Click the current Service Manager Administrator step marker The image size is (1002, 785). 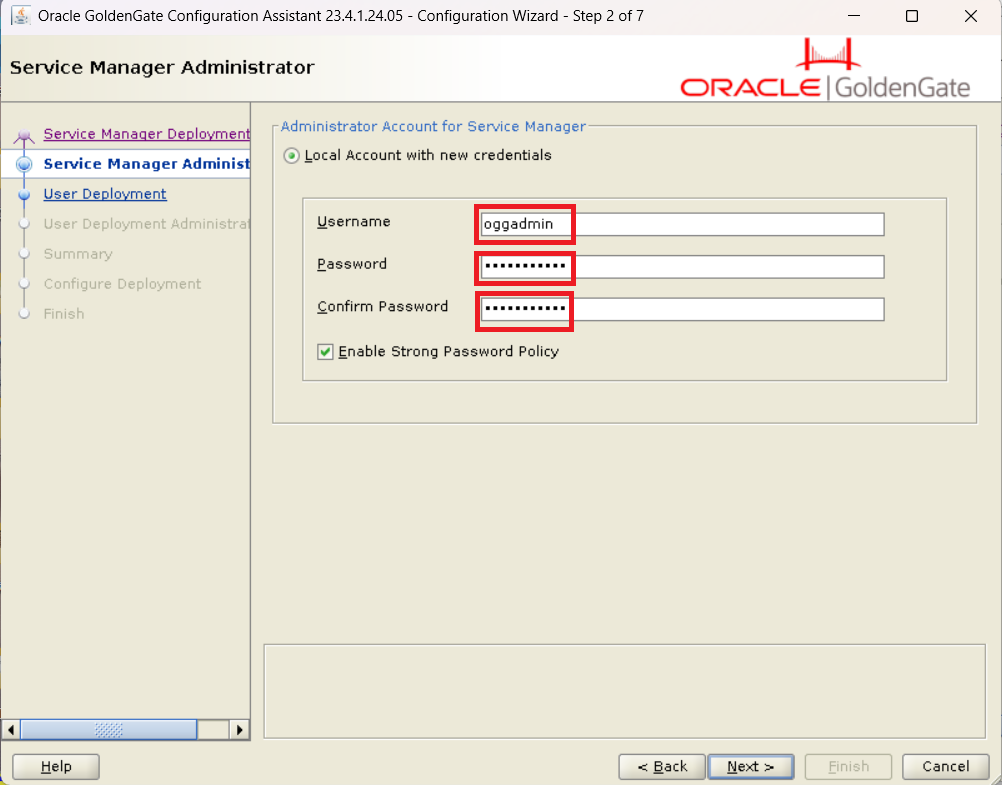pos(25,165)
